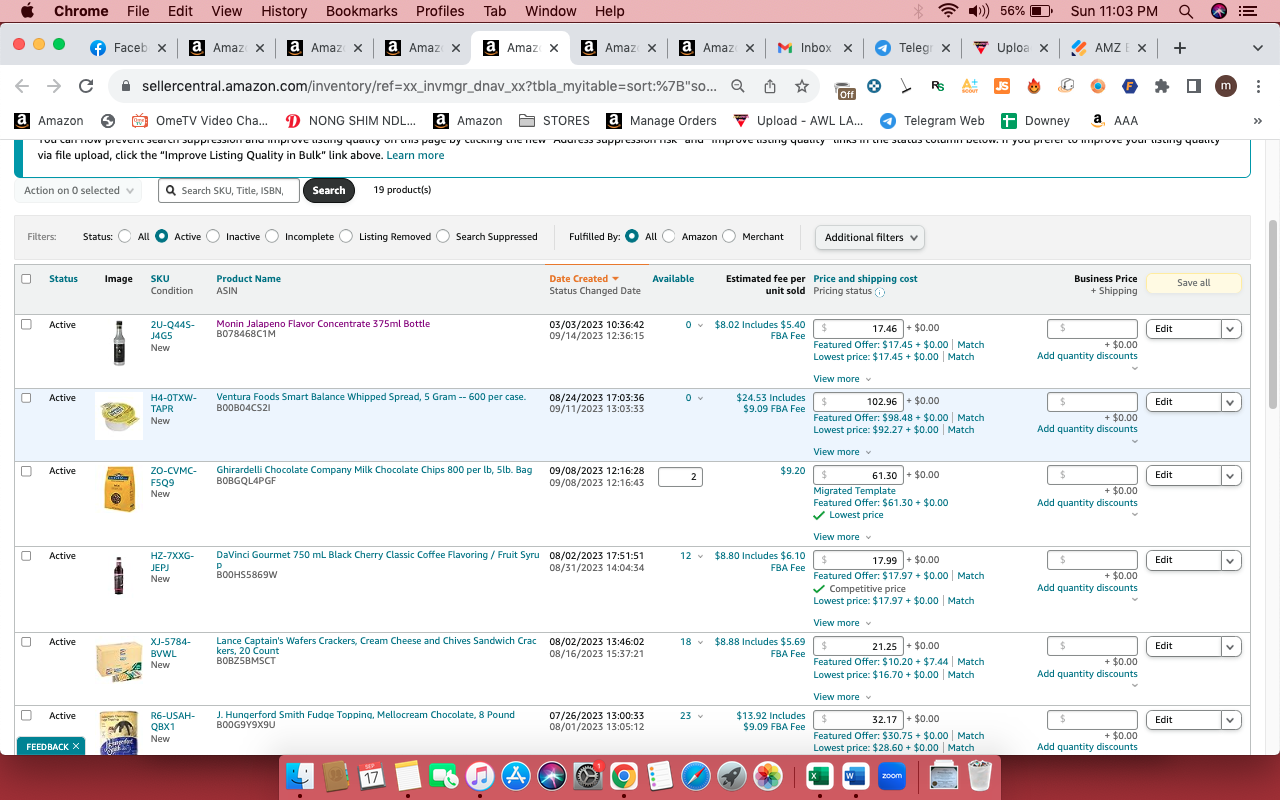Viewport: 1280px width, 800px height.
Task: Open the orange JS extension icon
Action: pyautogui.click(x=1001, y=86)
